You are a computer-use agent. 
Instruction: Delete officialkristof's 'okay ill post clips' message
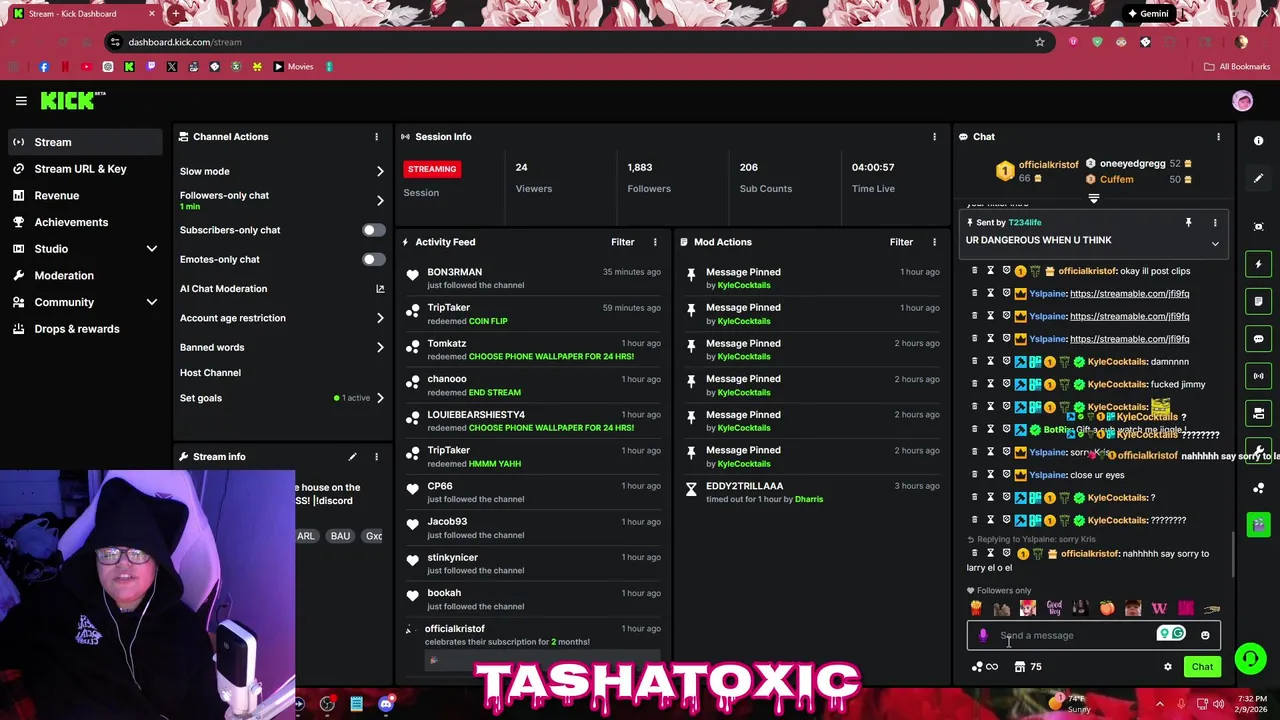point(974,271)
